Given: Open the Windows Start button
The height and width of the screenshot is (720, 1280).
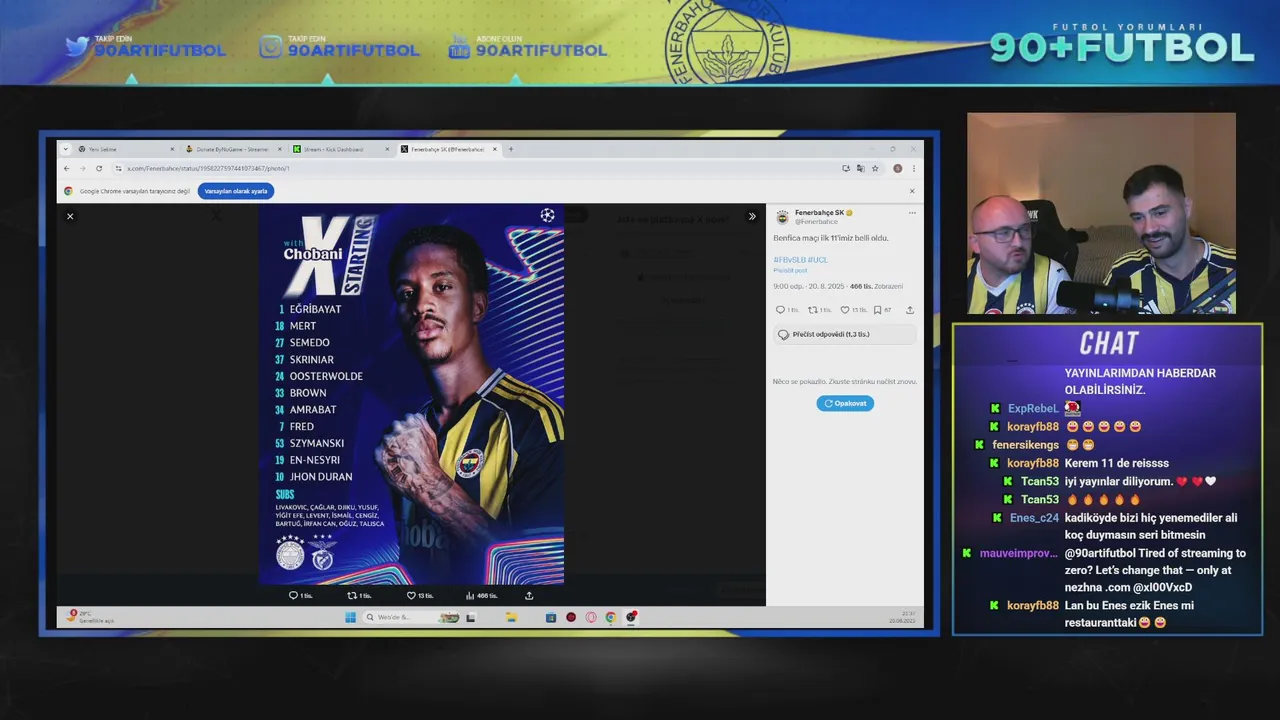Looking at the screenshot, I should click(350, 617).
